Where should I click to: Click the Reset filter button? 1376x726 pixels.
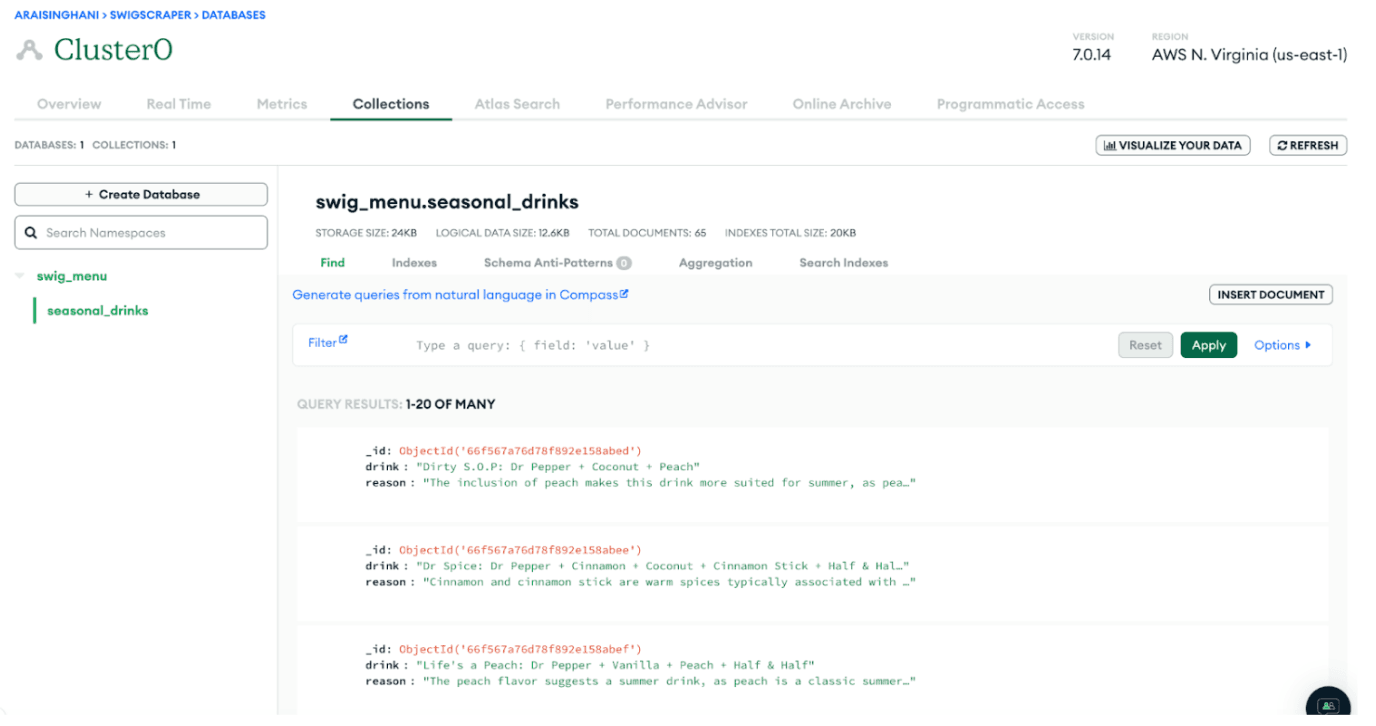1145,345
